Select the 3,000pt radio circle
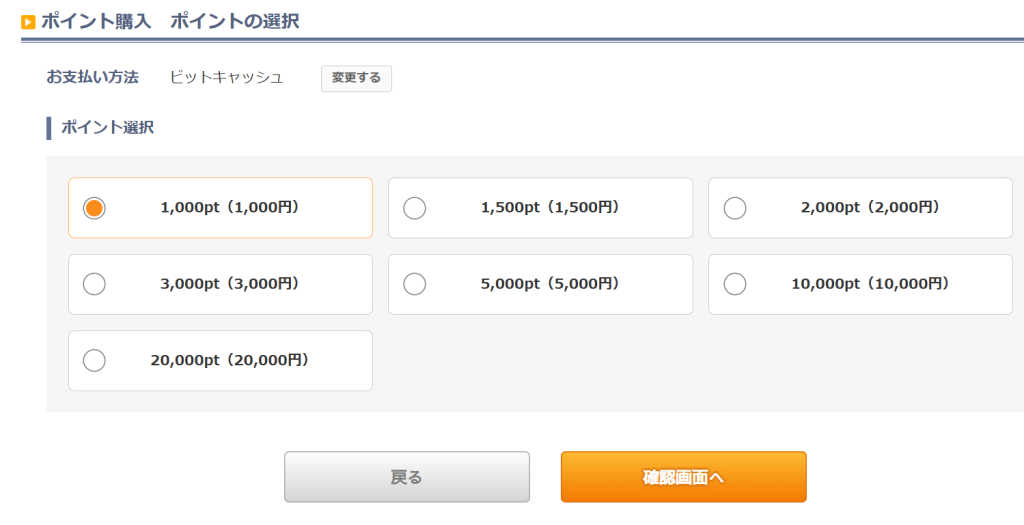Viewport: 1024px width, 525px height. pyautogui.click(x=94, y=284)
